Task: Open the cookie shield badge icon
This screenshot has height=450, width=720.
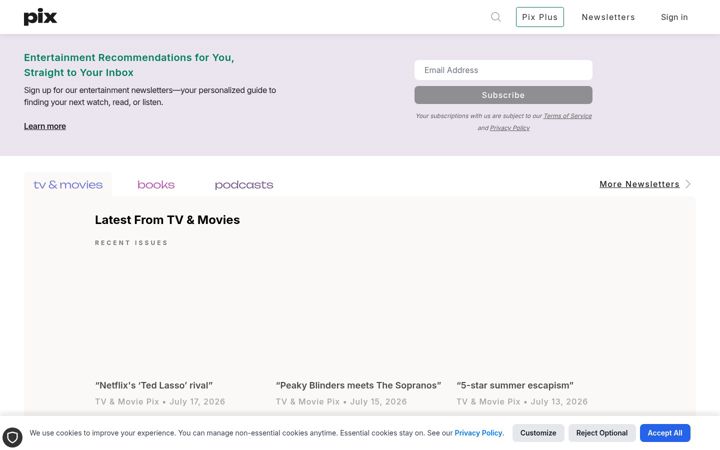Action: [12, 437]
